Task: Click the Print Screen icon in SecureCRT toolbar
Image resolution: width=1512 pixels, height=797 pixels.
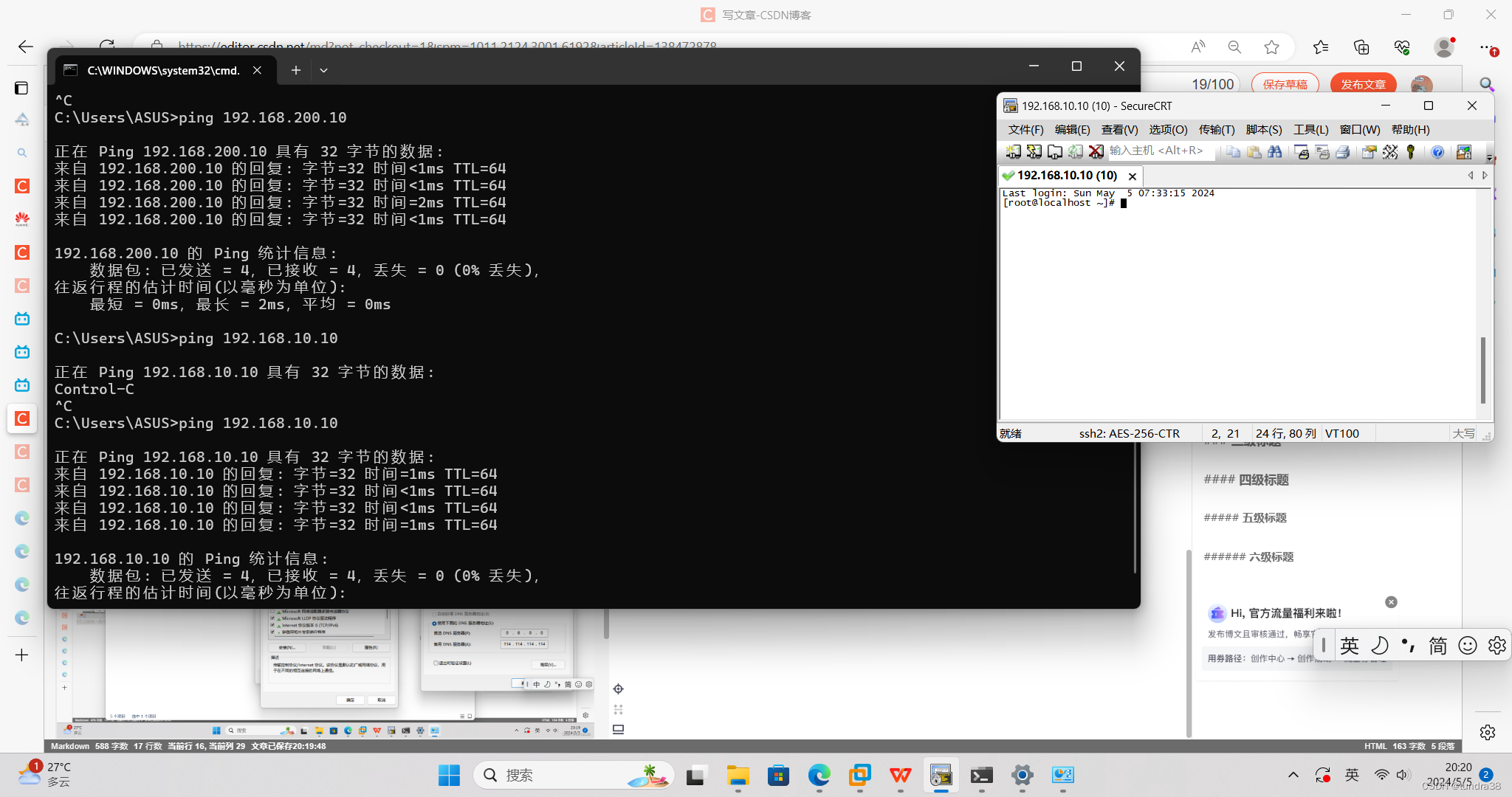Action: tap(1323, 152)
